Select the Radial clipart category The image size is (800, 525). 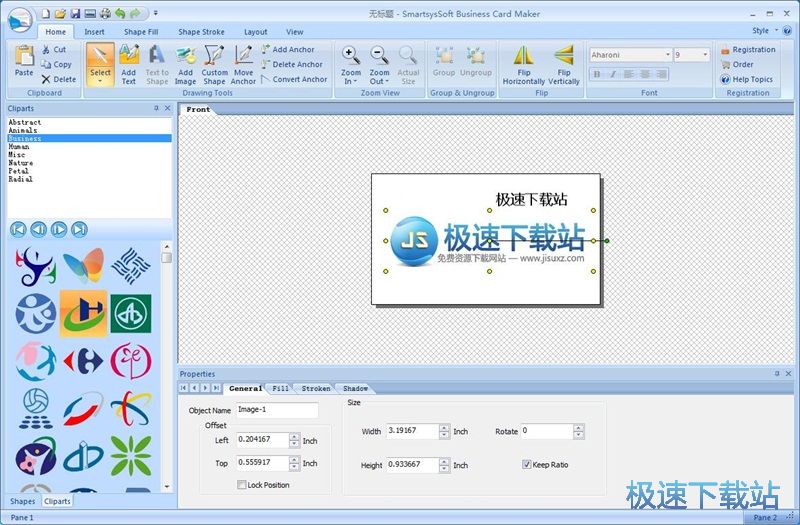pos(20,179)
